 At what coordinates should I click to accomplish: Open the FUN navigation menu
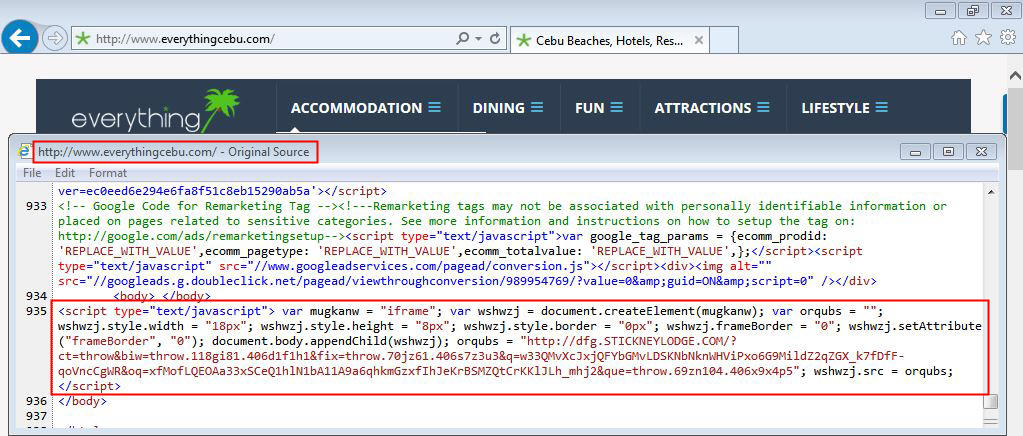(x=599, y=108)
